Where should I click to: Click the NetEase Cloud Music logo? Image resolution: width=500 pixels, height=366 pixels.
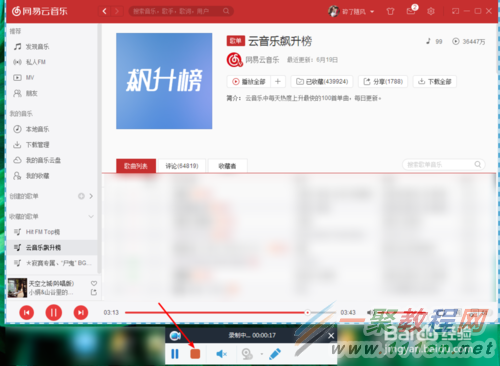[39, 11]
